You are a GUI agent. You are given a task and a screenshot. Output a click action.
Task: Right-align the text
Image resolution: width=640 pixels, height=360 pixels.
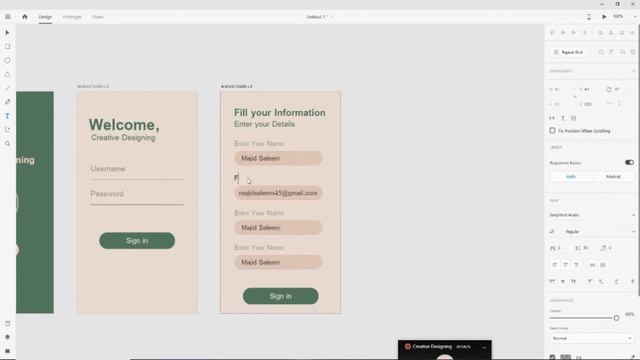[576, 265]
